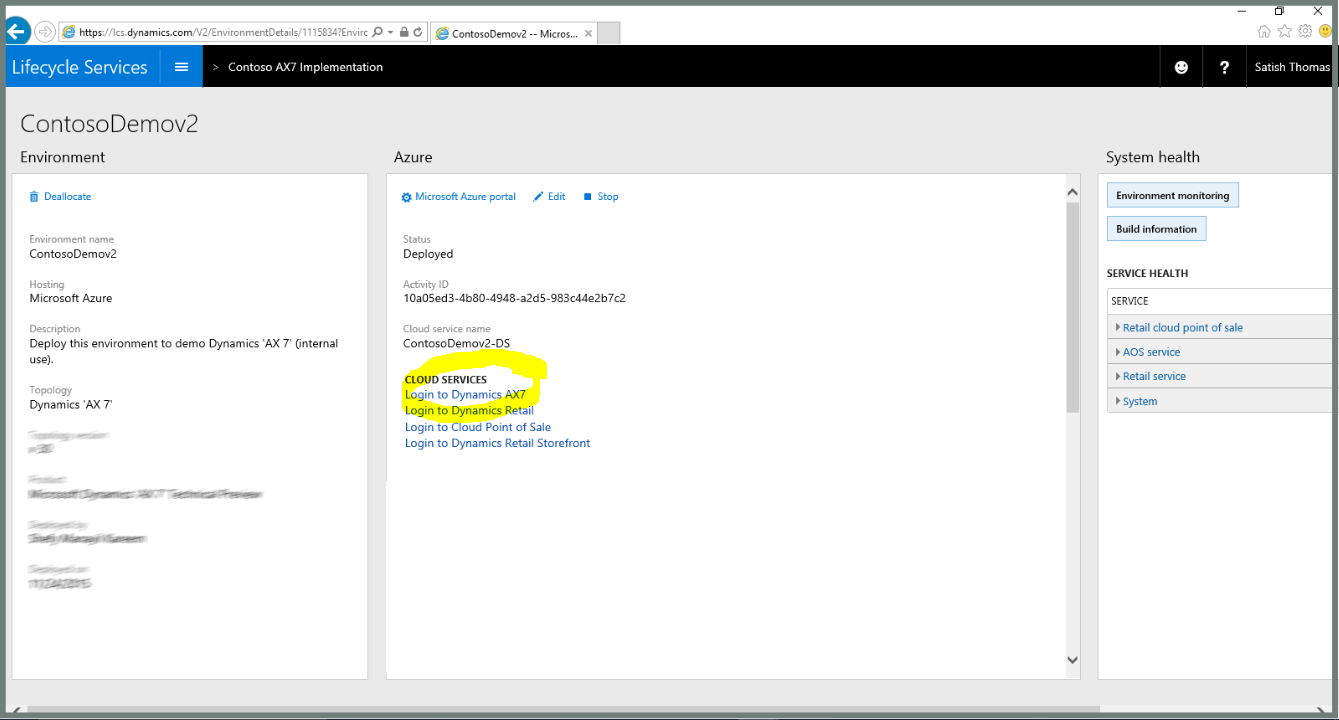1339x720 pixels.
Task: Click the yellow smiley feedback icon in browser
Action: [1326, 31]
